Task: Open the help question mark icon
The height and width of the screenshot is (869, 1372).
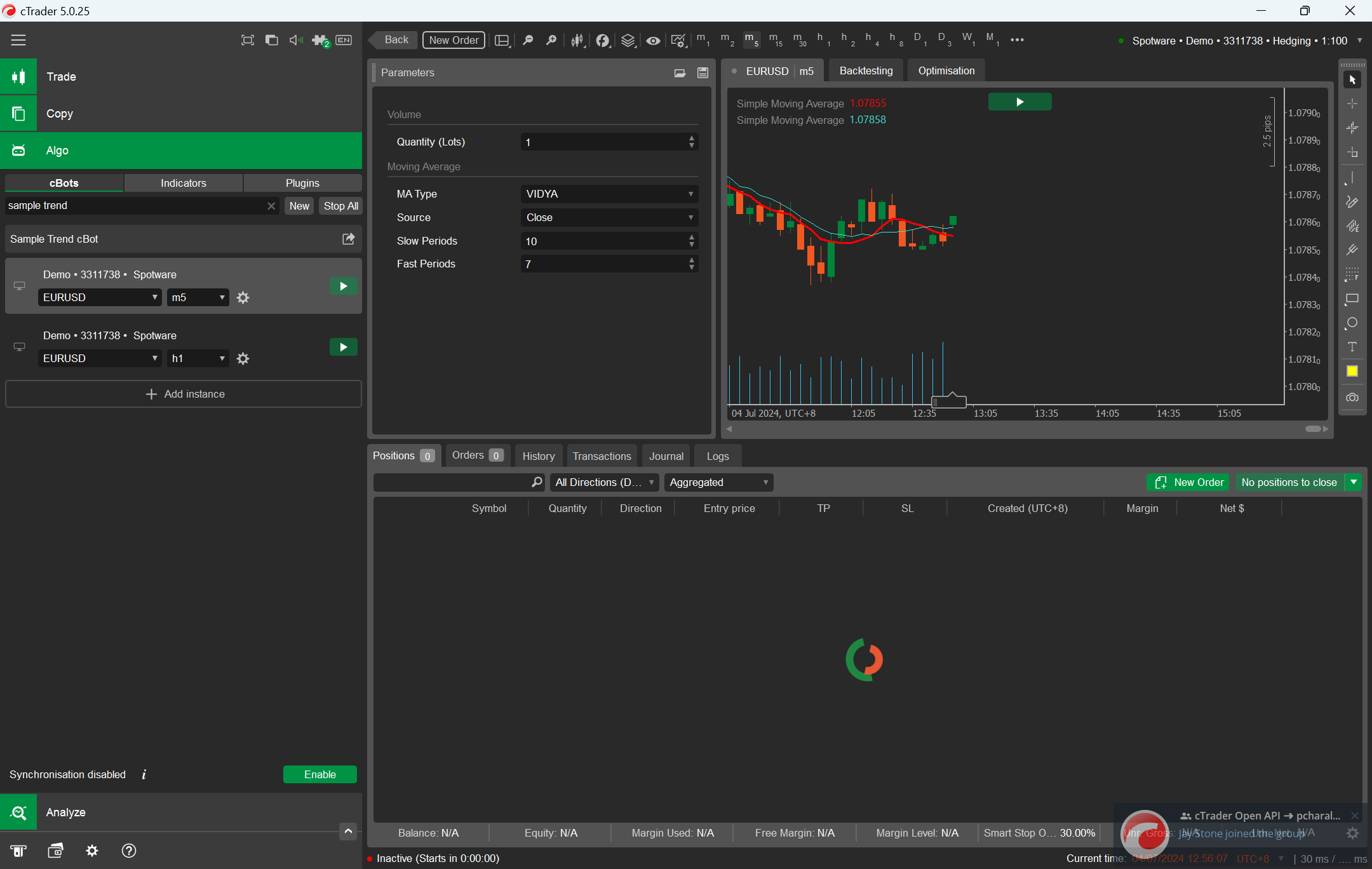Action: click(x=129, y=851)
